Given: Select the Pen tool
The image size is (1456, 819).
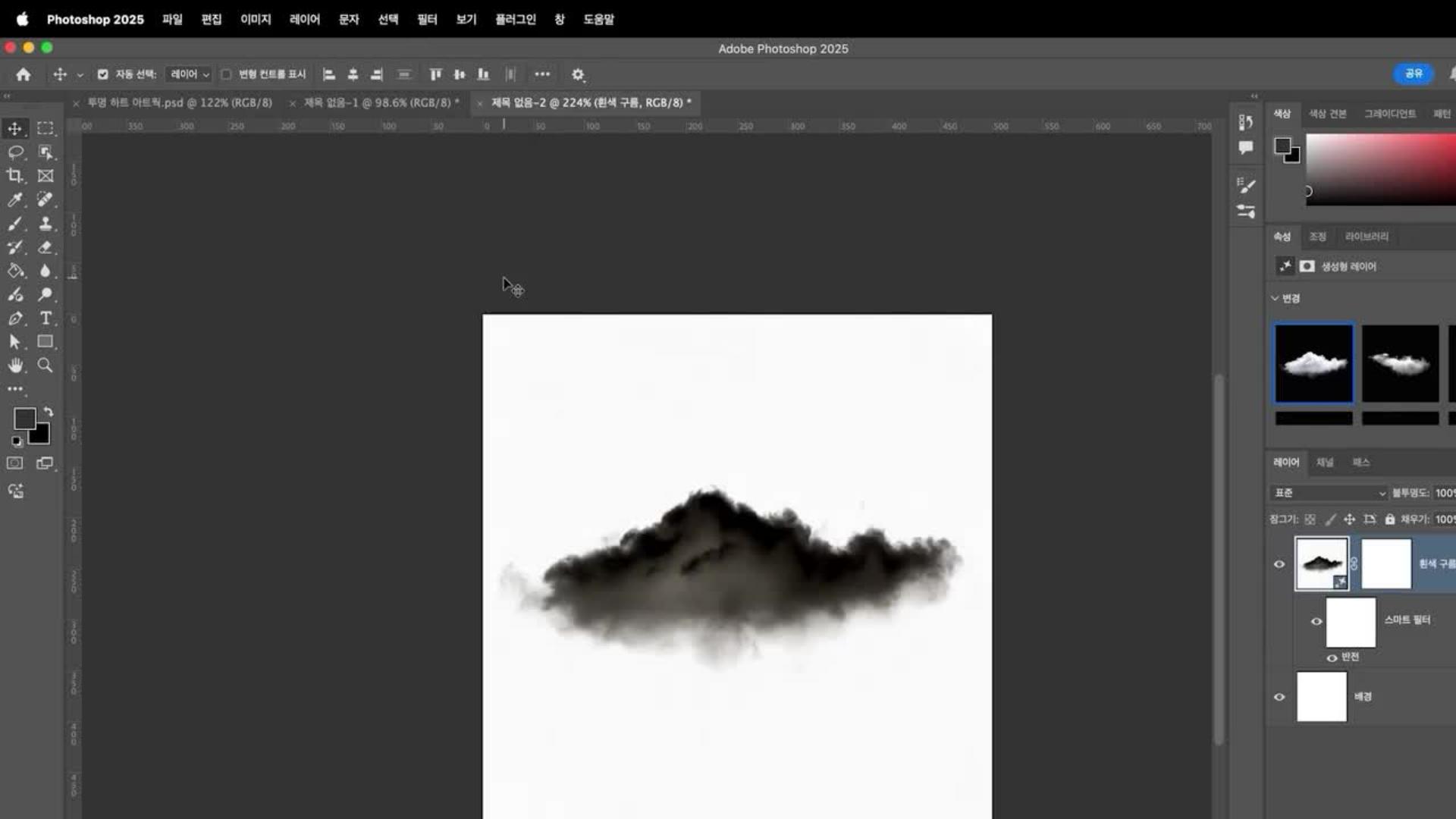Looking at the screenshot, I should coord(14,318).
